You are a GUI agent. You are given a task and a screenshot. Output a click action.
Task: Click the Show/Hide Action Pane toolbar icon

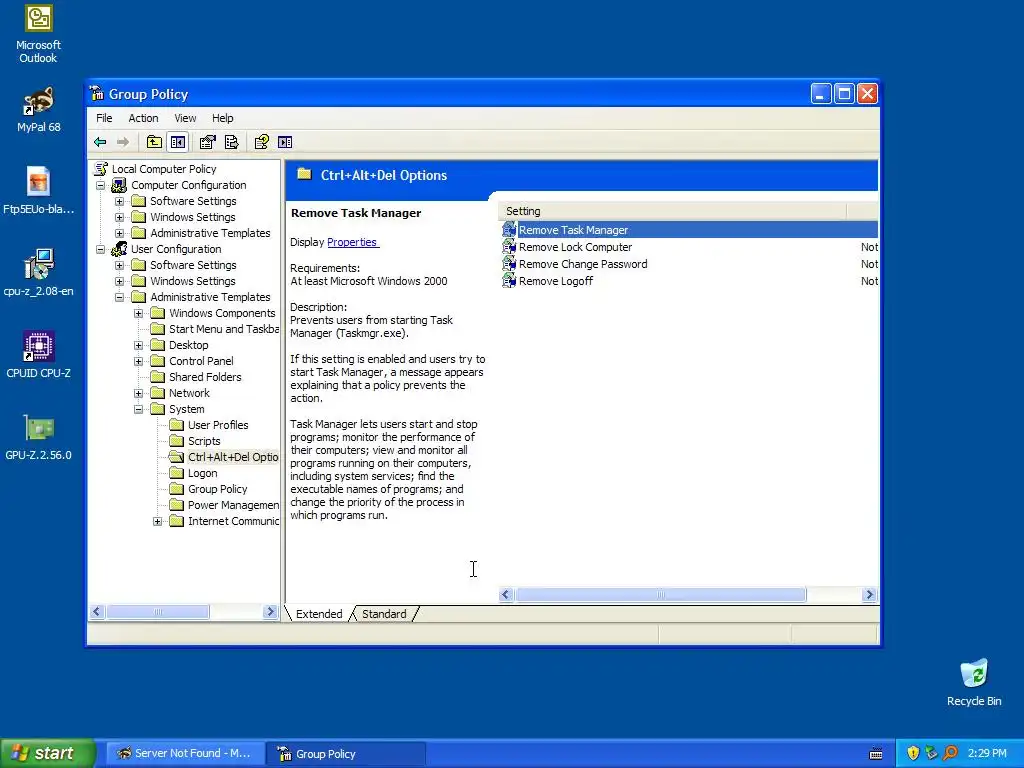tap(285, 142)
